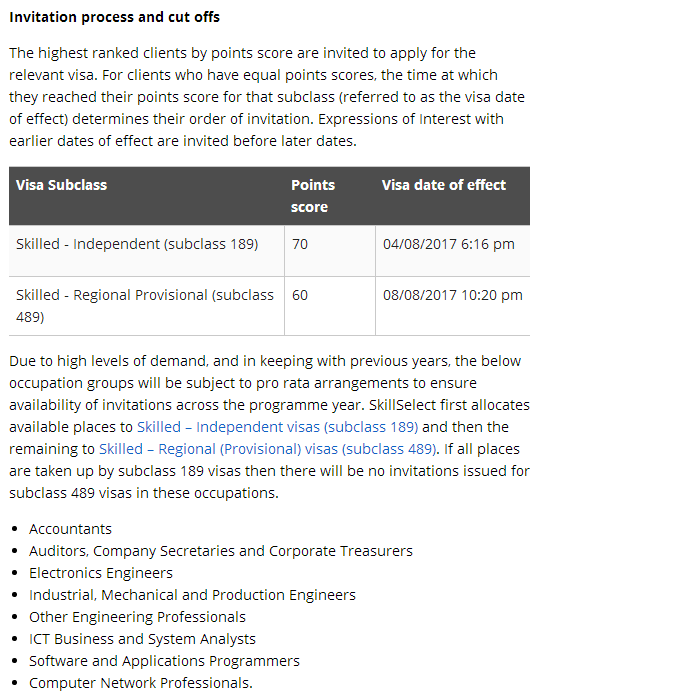Image resolution: width=700 pixels, height=697 pixels.
Task: Select the Electronics Engineers list item
Action: pyautogui.click(x=101, y=573)
